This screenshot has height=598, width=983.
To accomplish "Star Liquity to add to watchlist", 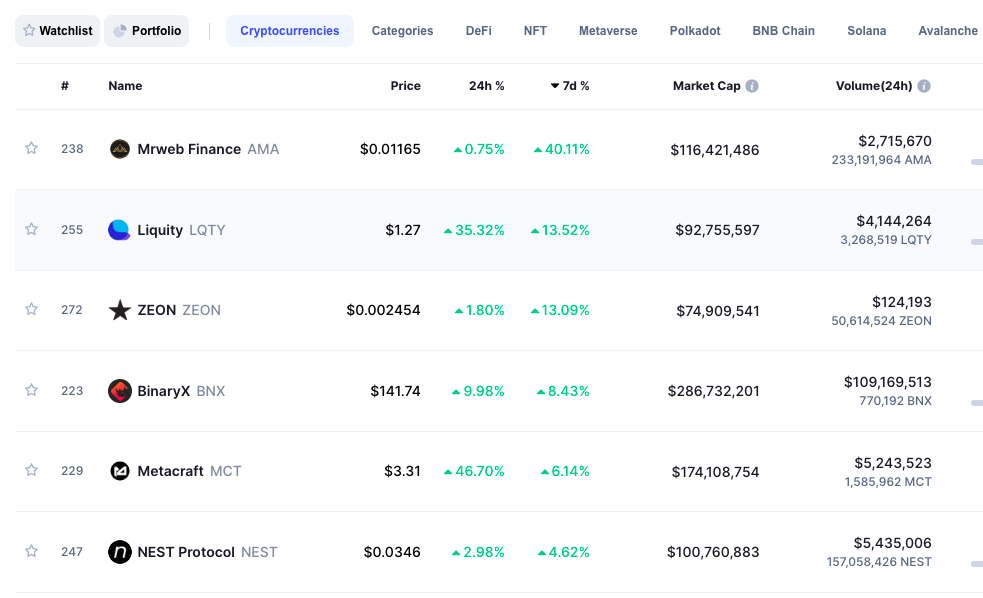I will pyautogui.click(x=31, y=229).
